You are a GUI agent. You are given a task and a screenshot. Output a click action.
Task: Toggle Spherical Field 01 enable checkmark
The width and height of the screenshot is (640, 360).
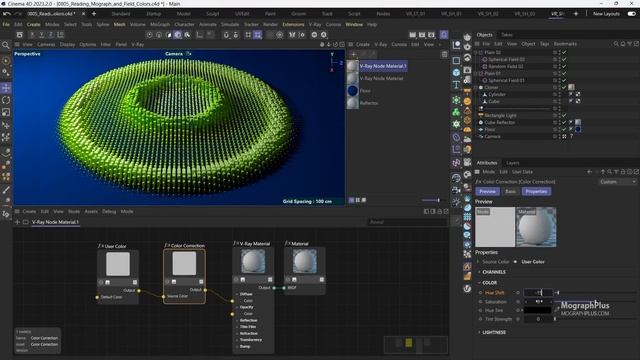pos(564,80)
